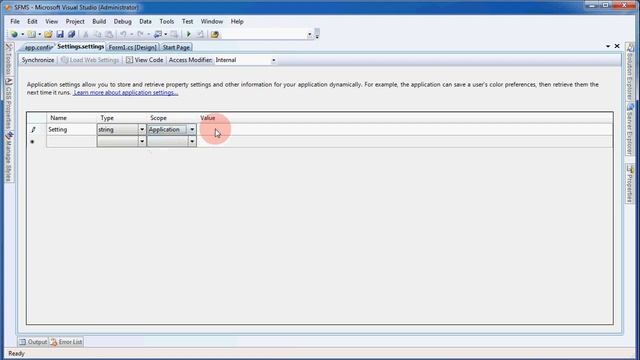This screenshot has height=360, width=640.
Task: Click the Load Web Settings button
Action: [90, 60]
